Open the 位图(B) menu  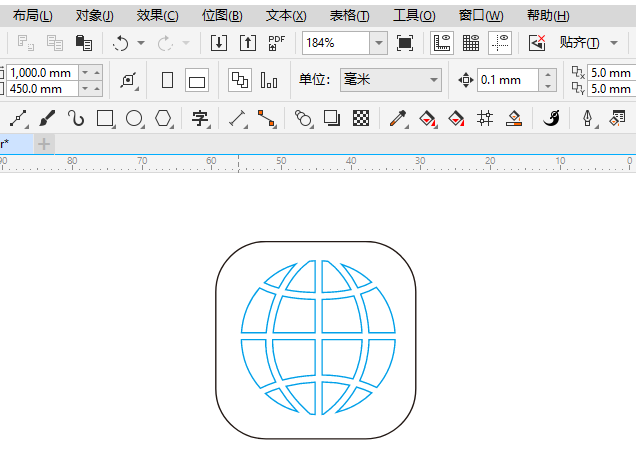pyautogui.click(x=222, y=16)
